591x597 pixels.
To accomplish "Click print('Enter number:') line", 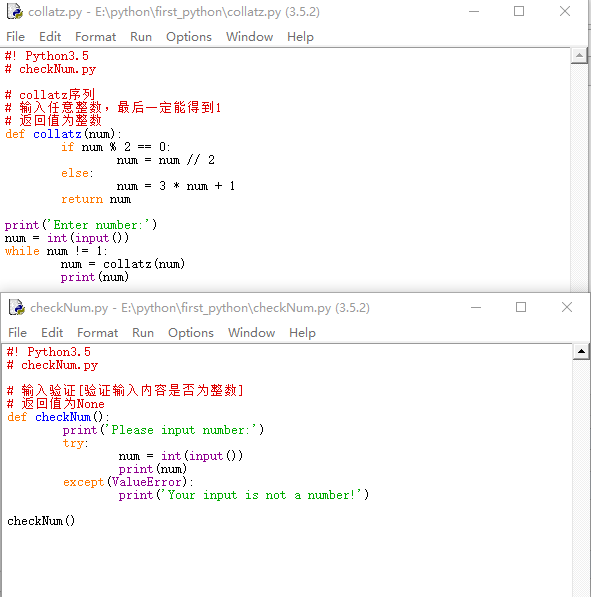I will click(81, 225).
